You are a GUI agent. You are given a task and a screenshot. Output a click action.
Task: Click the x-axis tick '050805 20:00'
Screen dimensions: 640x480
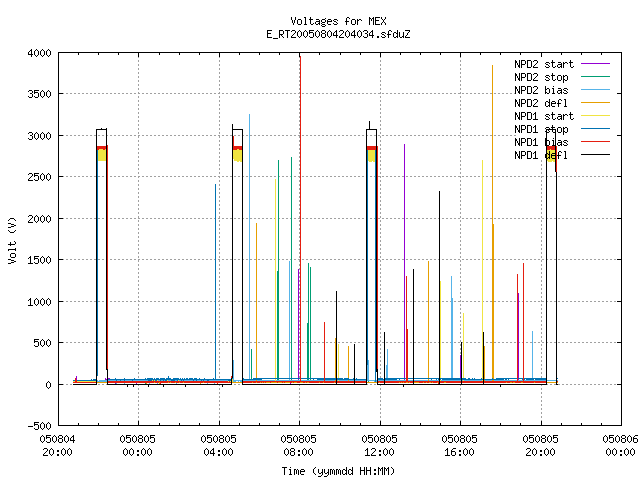540,446
